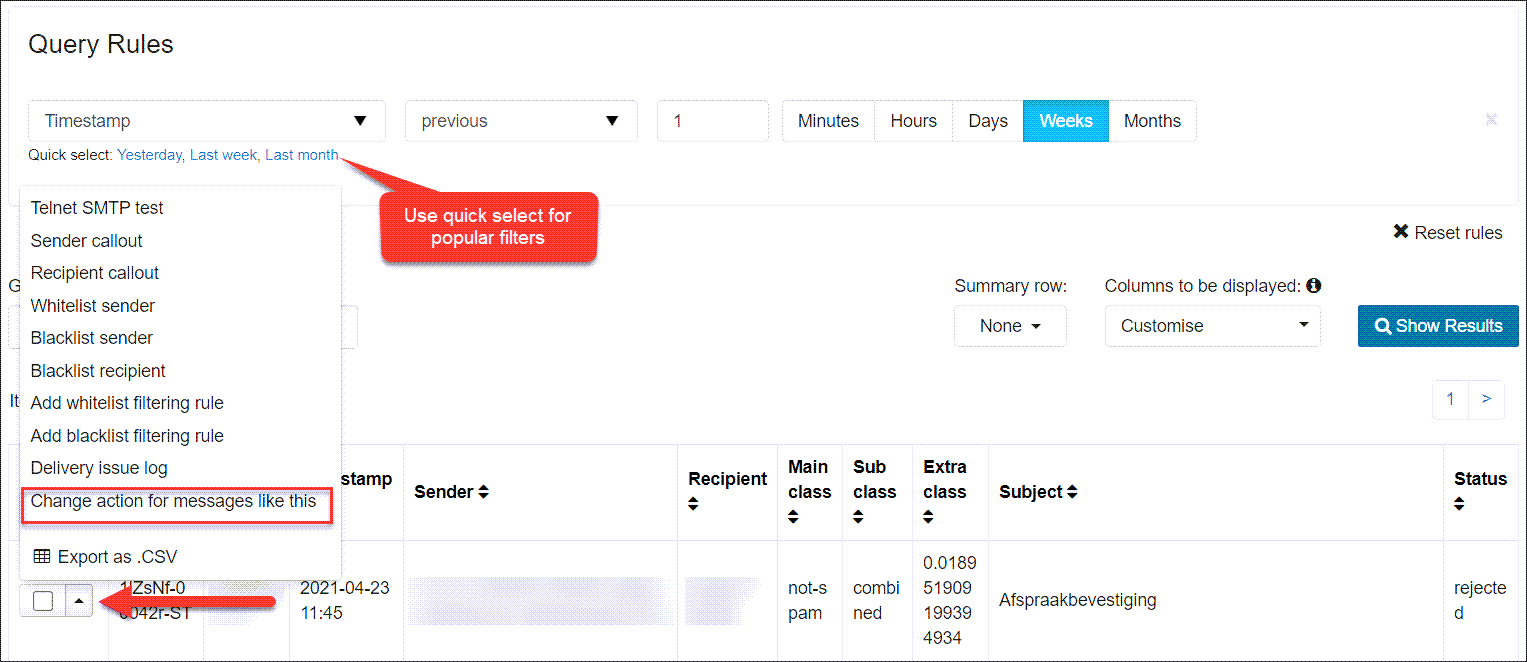Click the Recipient column sort arrows
1527x662 pixels.
coord(693,505)
